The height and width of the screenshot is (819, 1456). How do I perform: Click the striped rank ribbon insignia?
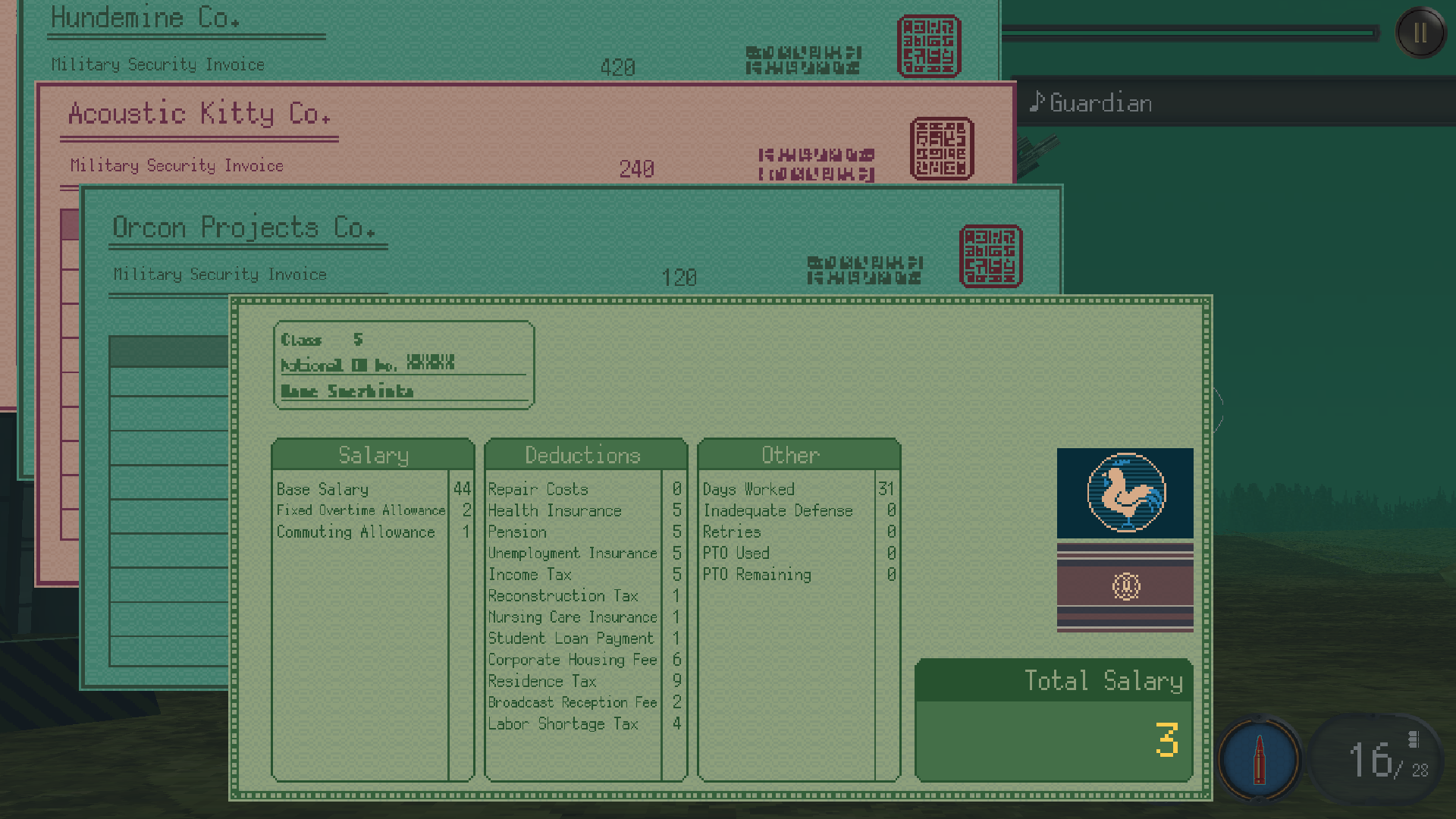1125,587
